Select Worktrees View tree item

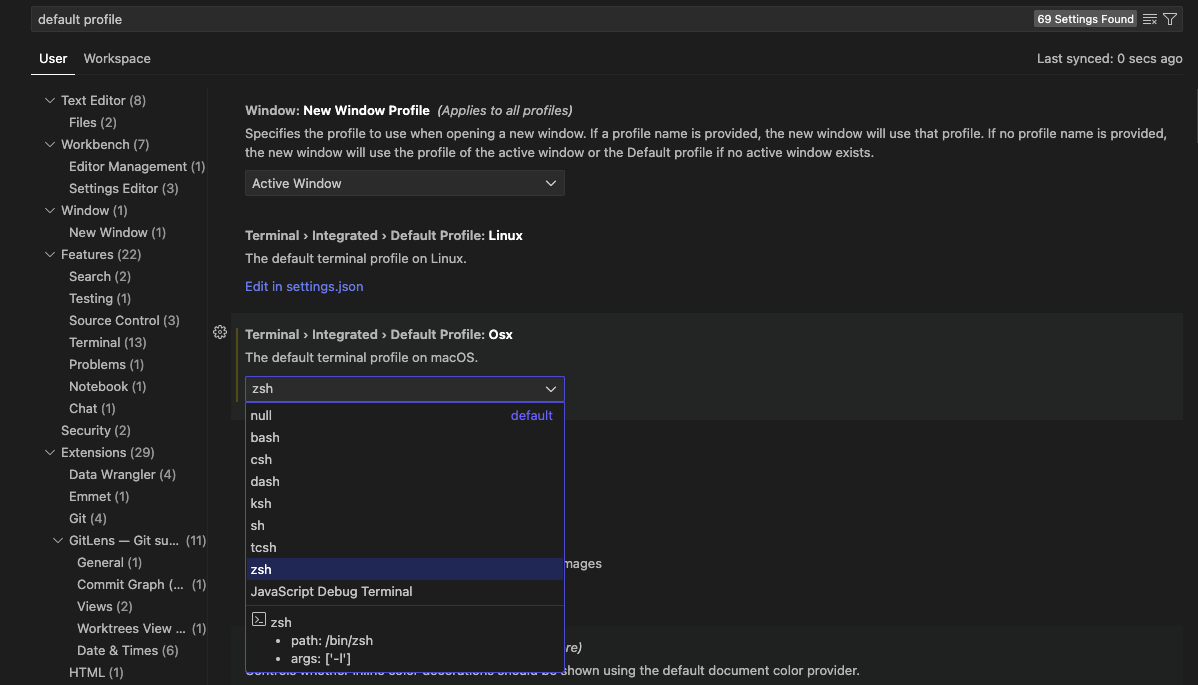point(141,628)
